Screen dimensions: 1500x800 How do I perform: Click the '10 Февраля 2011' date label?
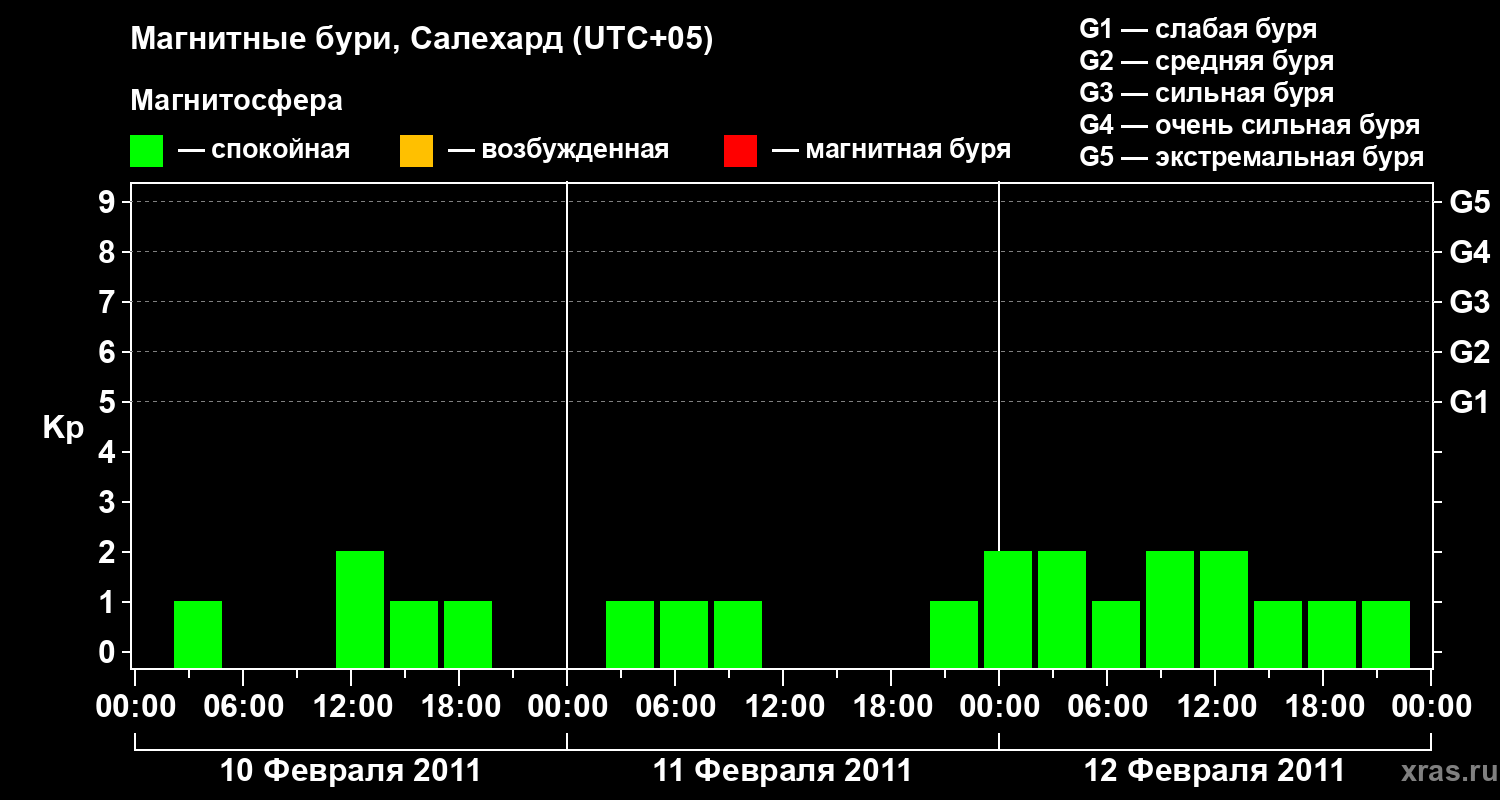pos(350,771)
